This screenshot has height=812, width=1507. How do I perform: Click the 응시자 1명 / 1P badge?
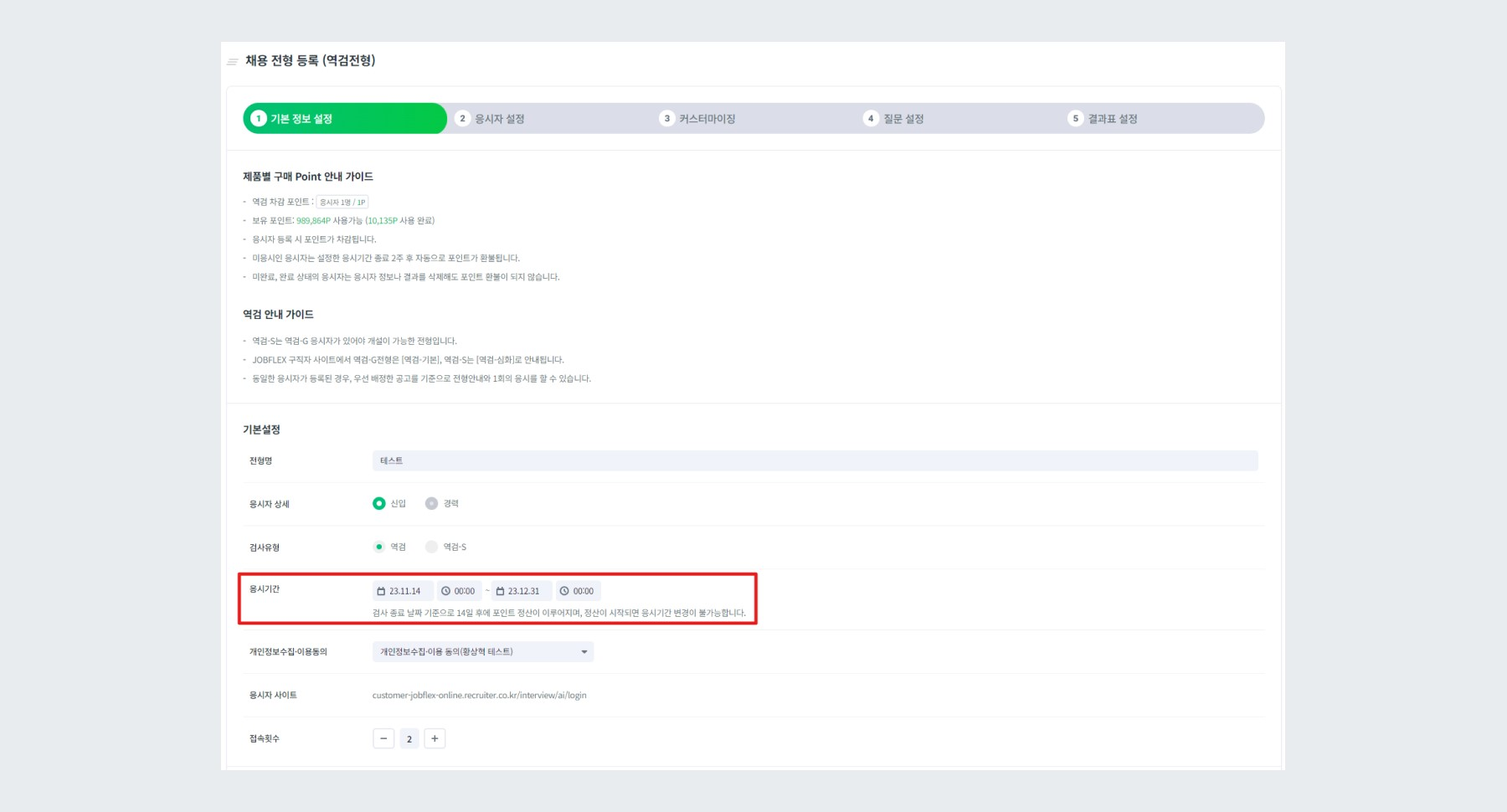pyautogui.click(x=342, y=202)
